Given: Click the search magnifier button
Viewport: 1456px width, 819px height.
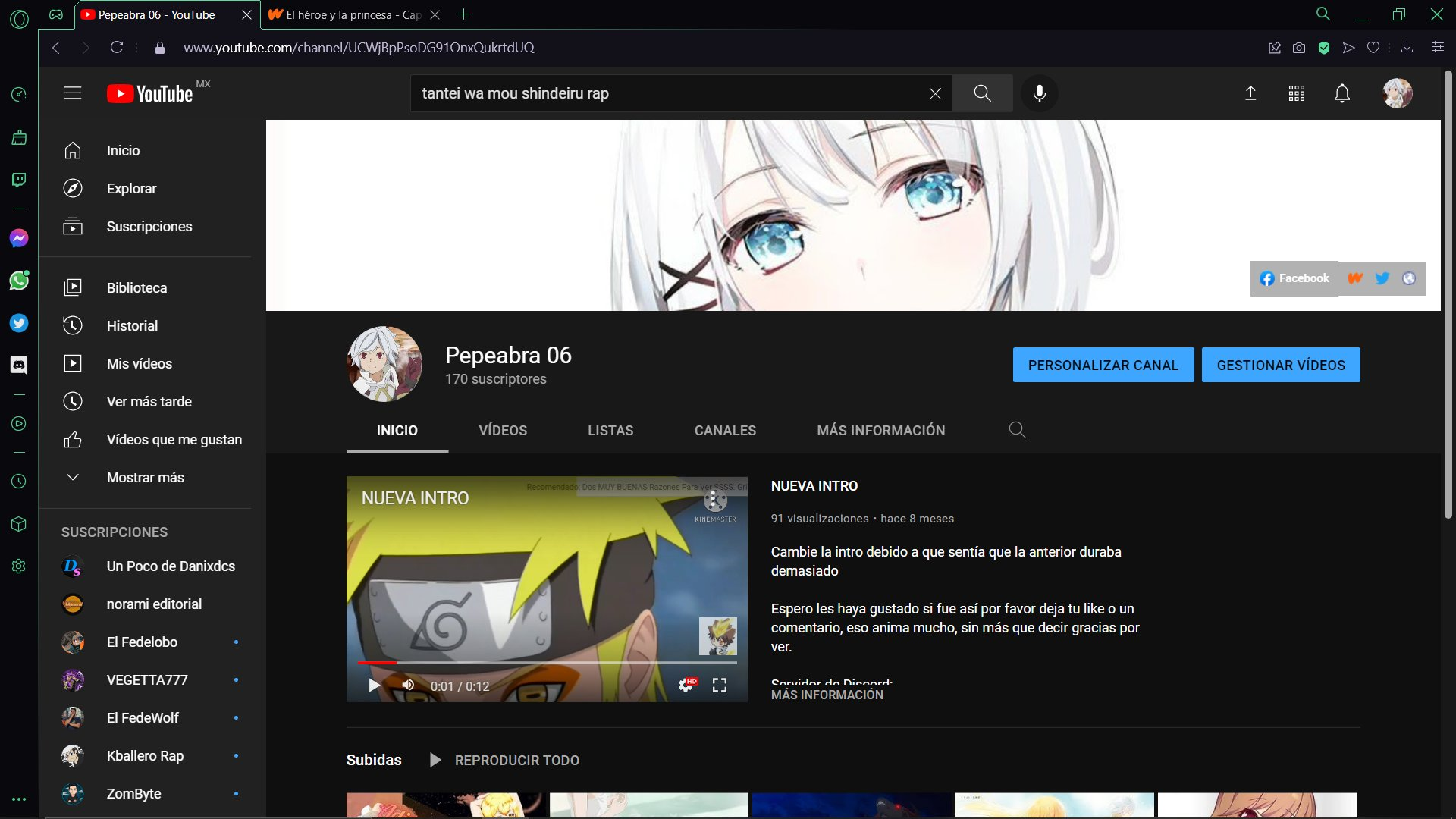Looking at the screenshot, I should click(x=982, y=93).
